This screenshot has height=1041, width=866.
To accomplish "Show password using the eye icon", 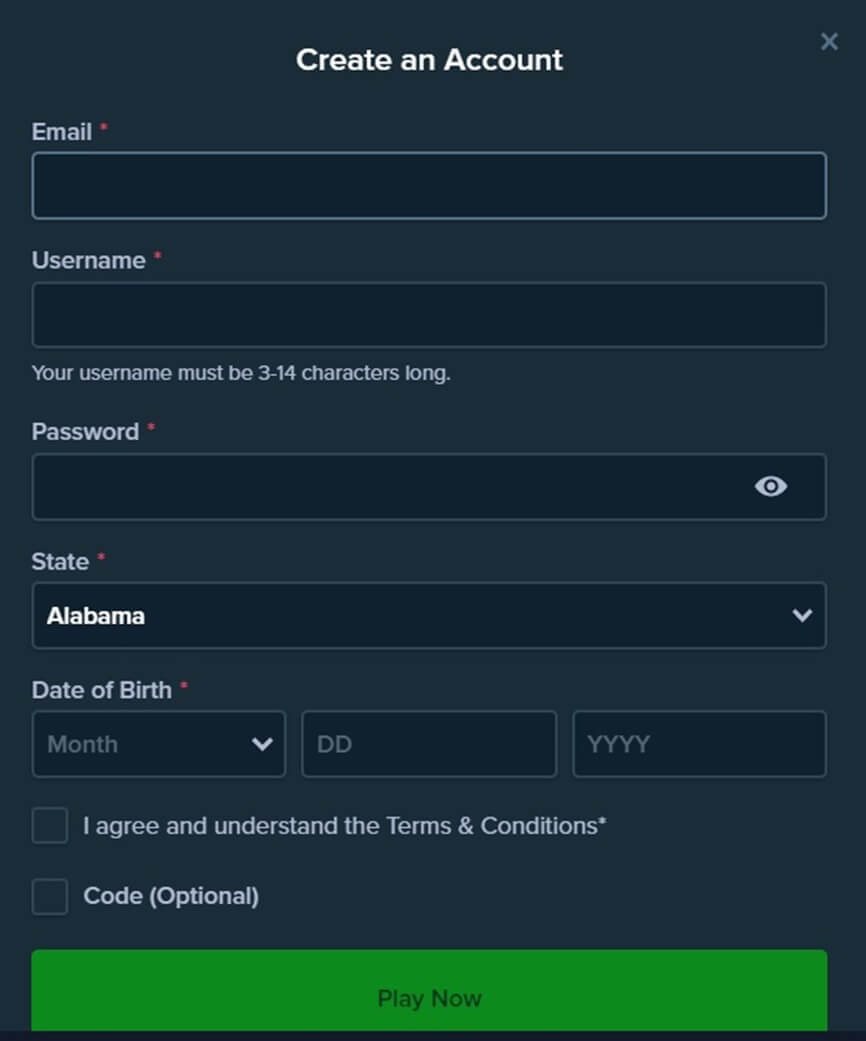I will pos(770,487).
